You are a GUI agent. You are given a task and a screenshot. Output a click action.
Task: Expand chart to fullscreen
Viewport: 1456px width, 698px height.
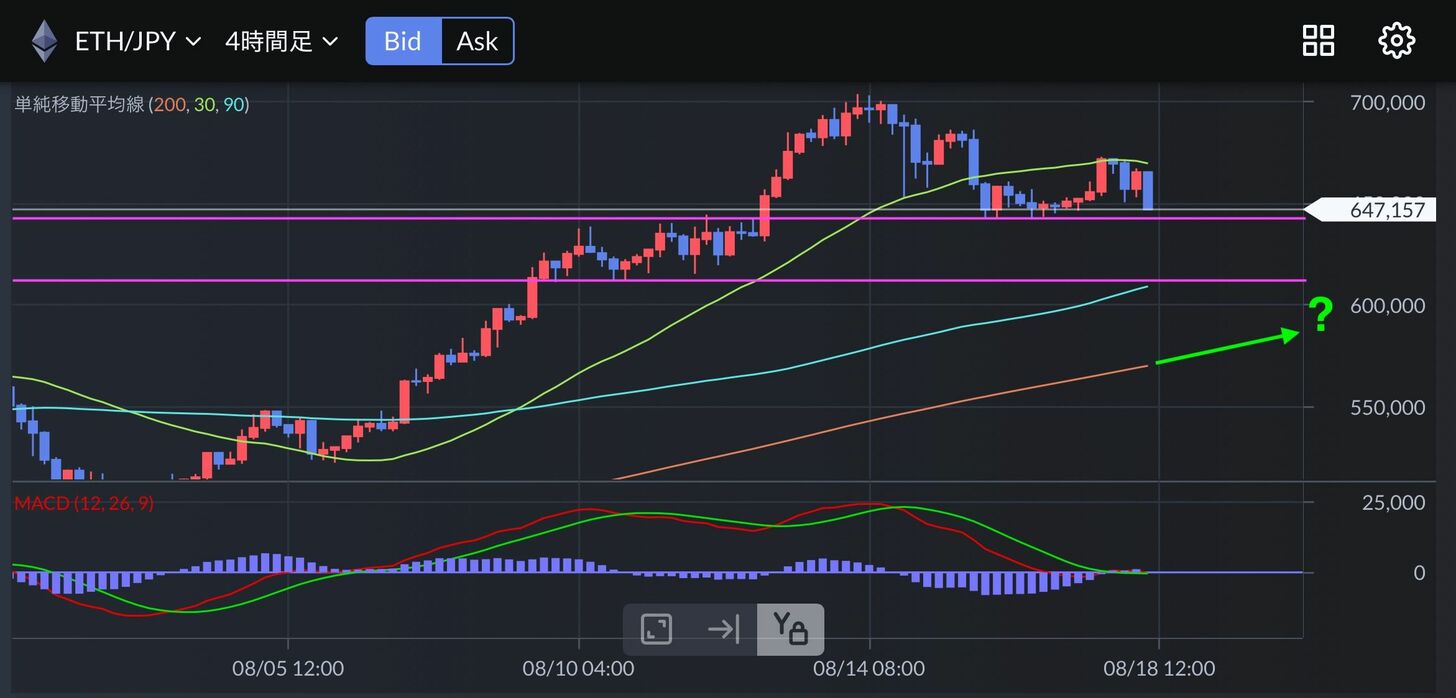656,629
